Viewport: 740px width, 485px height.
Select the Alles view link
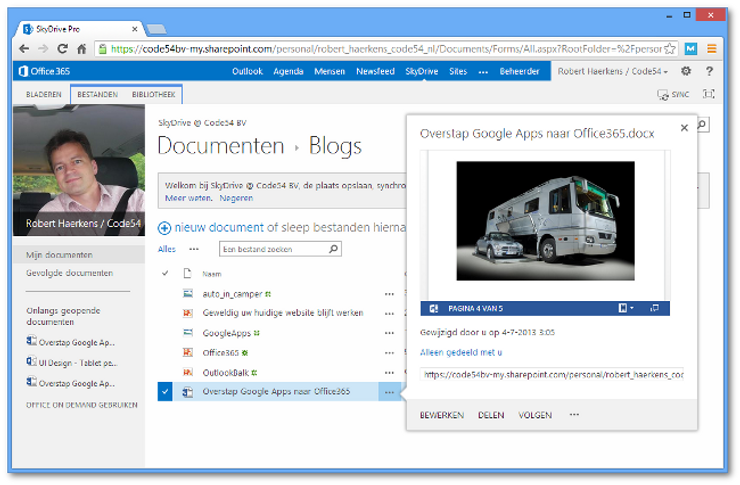(x=167, y=249)
